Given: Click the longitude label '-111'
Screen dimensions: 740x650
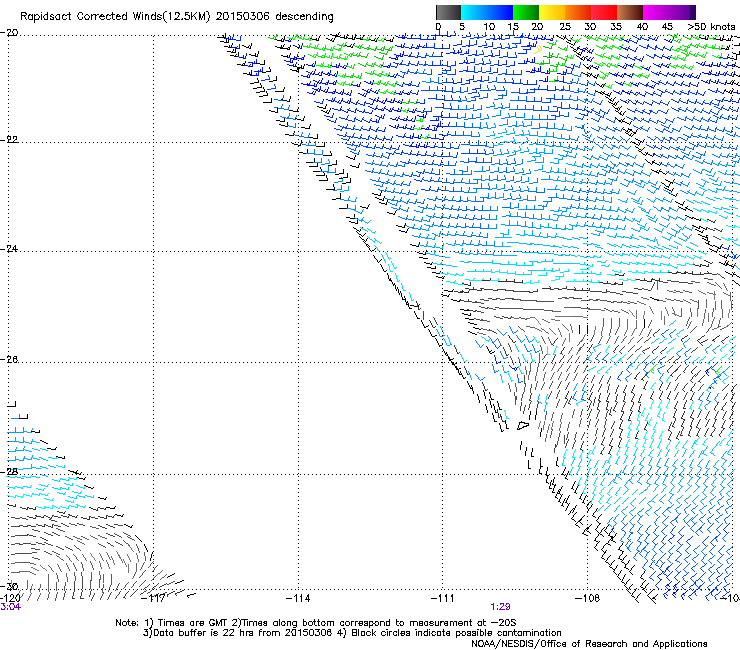Looking at the screenshot, I should tap(443, 598).
